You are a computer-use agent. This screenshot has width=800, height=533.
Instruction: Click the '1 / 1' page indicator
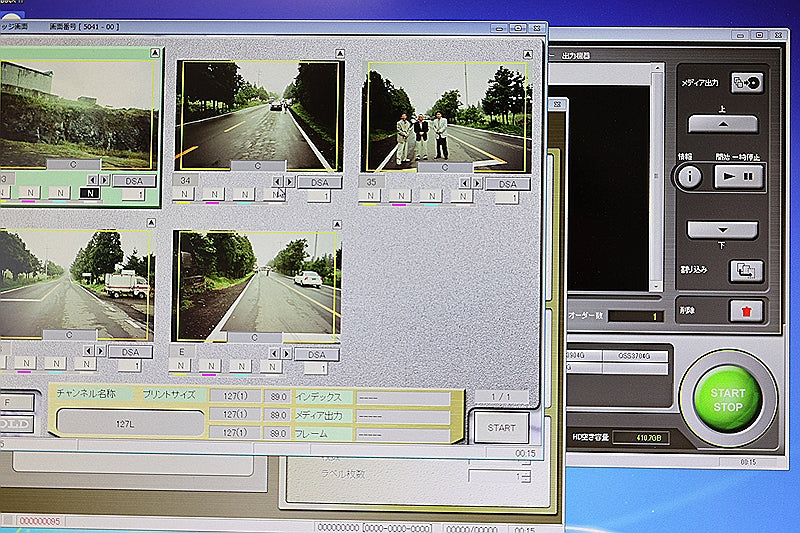tap(501, 396)
